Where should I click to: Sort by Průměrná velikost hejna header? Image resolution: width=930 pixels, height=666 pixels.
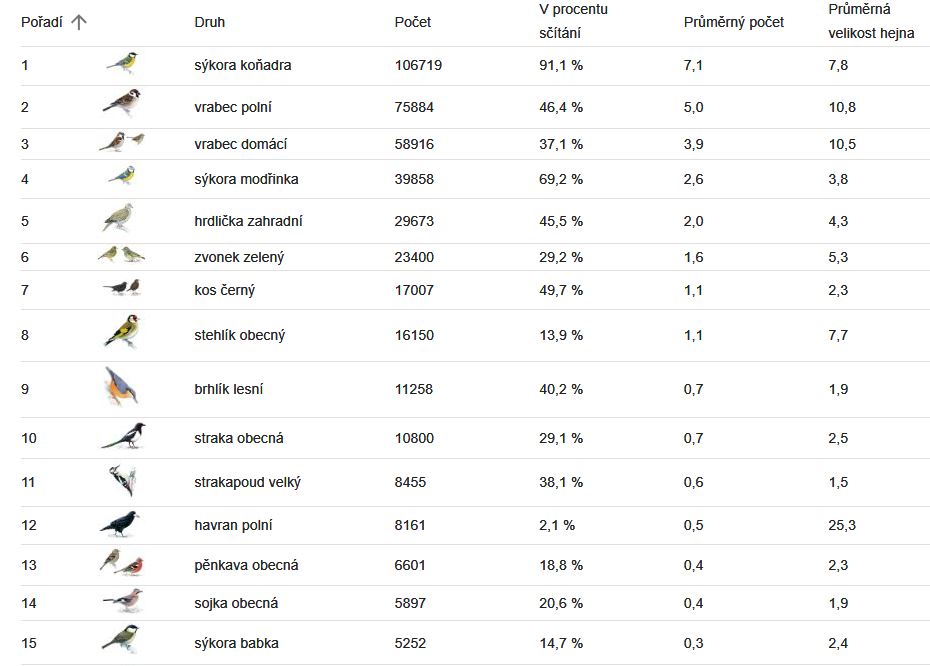871,21
